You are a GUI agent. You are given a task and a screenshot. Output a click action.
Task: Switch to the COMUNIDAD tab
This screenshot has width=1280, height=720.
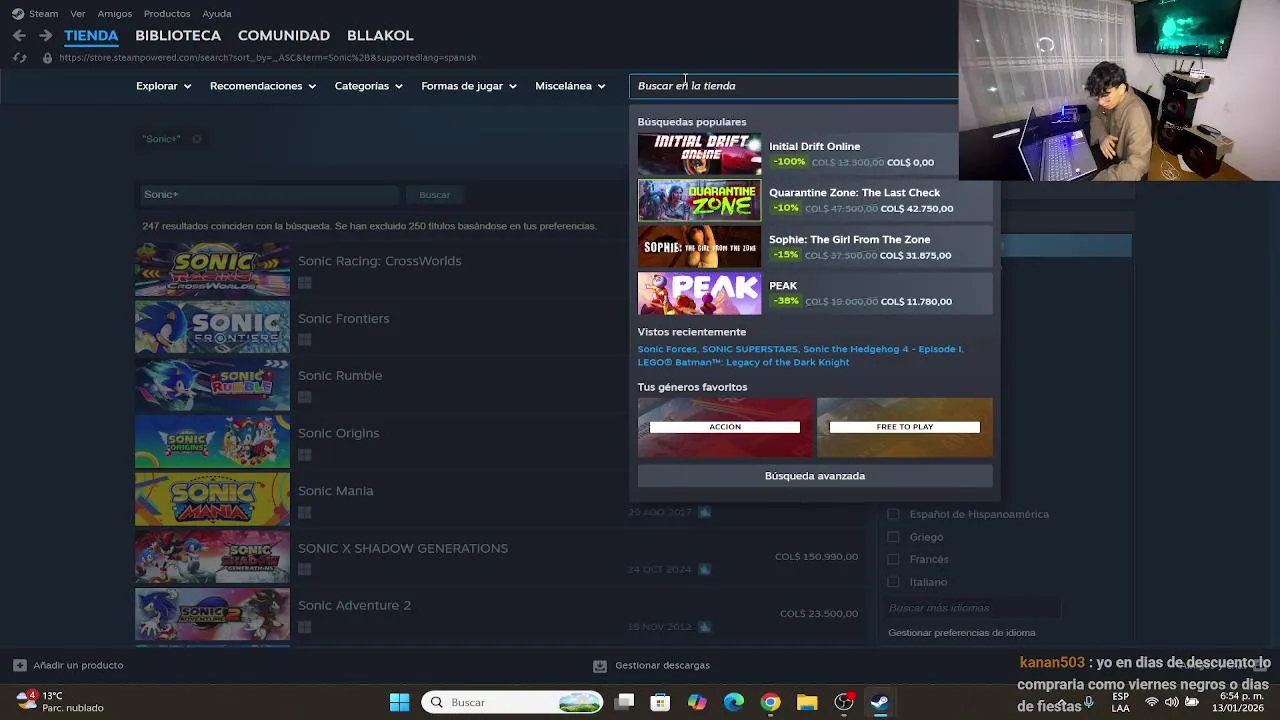click(x=284, y=35)
